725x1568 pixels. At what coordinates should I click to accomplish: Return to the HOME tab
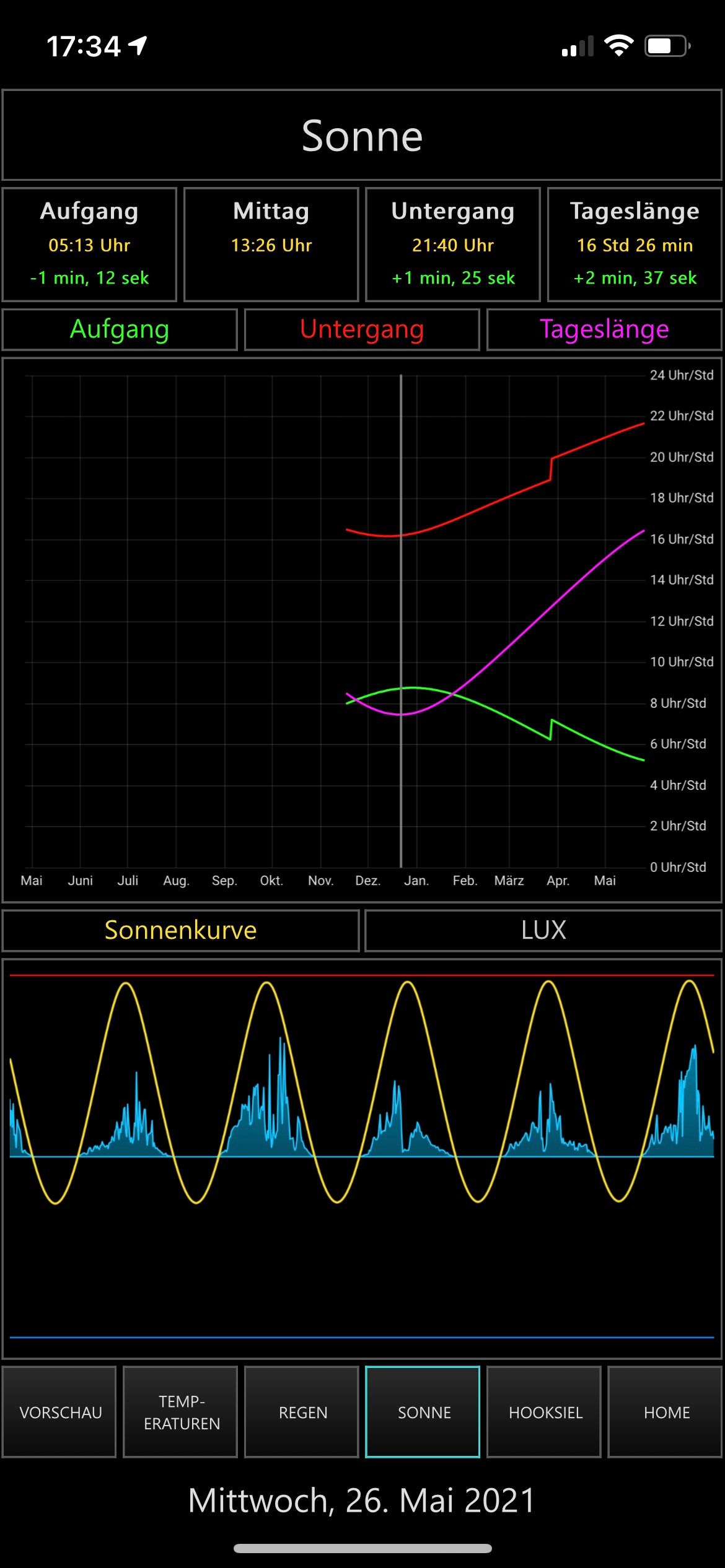[666, 1412]
